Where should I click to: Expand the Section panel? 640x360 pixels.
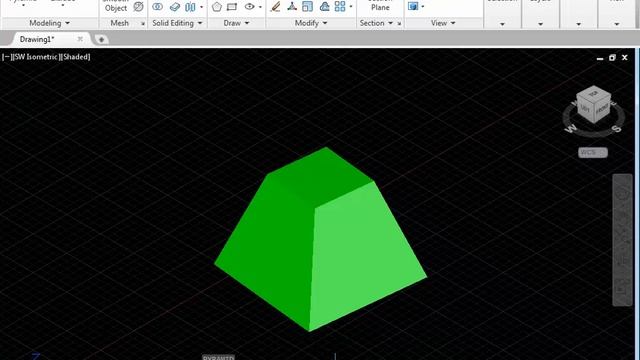[x=376, y=23]
